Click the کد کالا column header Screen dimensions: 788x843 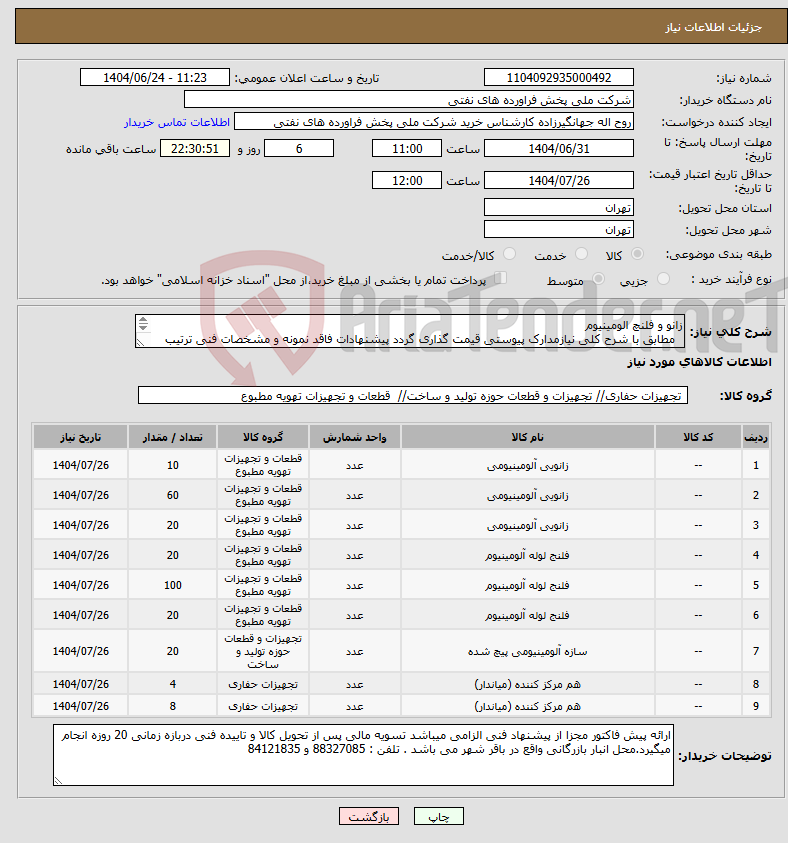coord(698,437)
